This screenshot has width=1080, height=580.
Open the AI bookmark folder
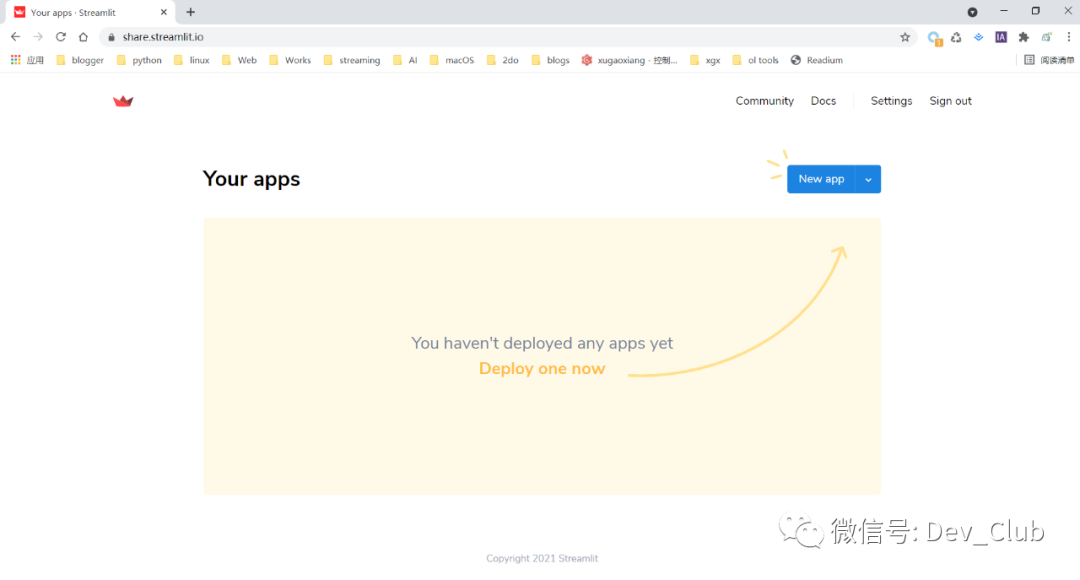(x=405, y=60)
